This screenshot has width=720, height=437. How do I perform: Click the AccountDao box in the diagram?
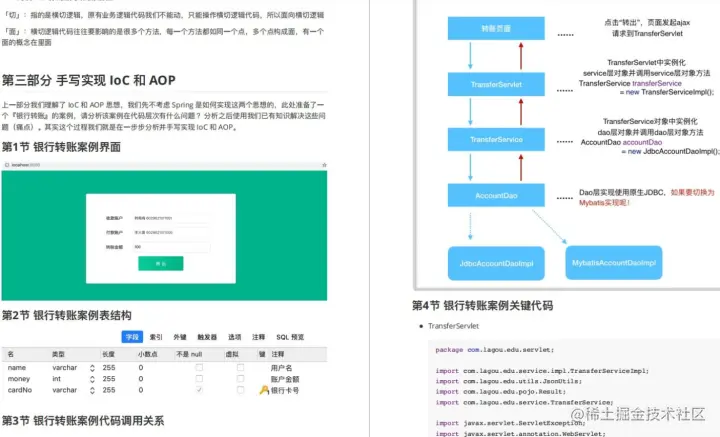coord(496,196)
